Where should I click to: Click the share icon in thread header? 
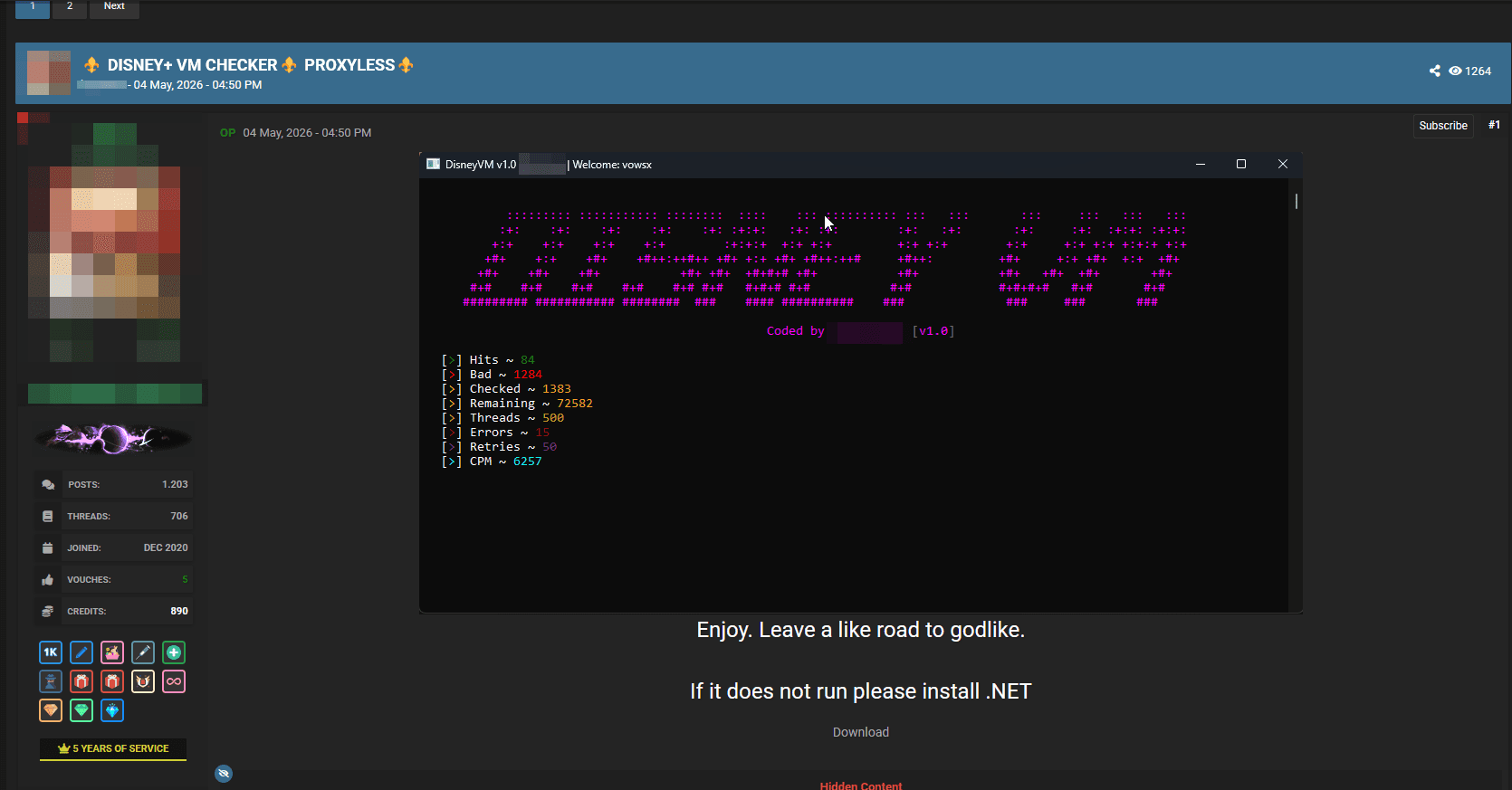click(1434, 71)
